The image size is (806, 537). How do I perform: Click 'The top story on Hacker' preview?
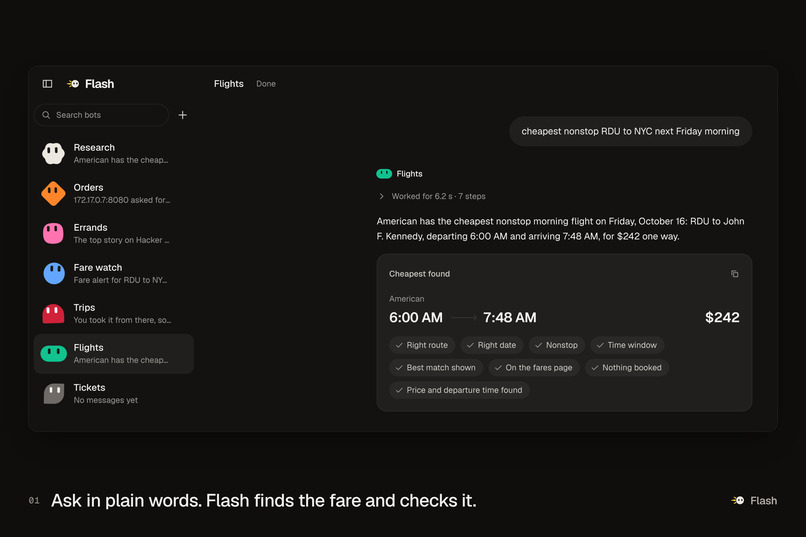[x=121, y=240]
